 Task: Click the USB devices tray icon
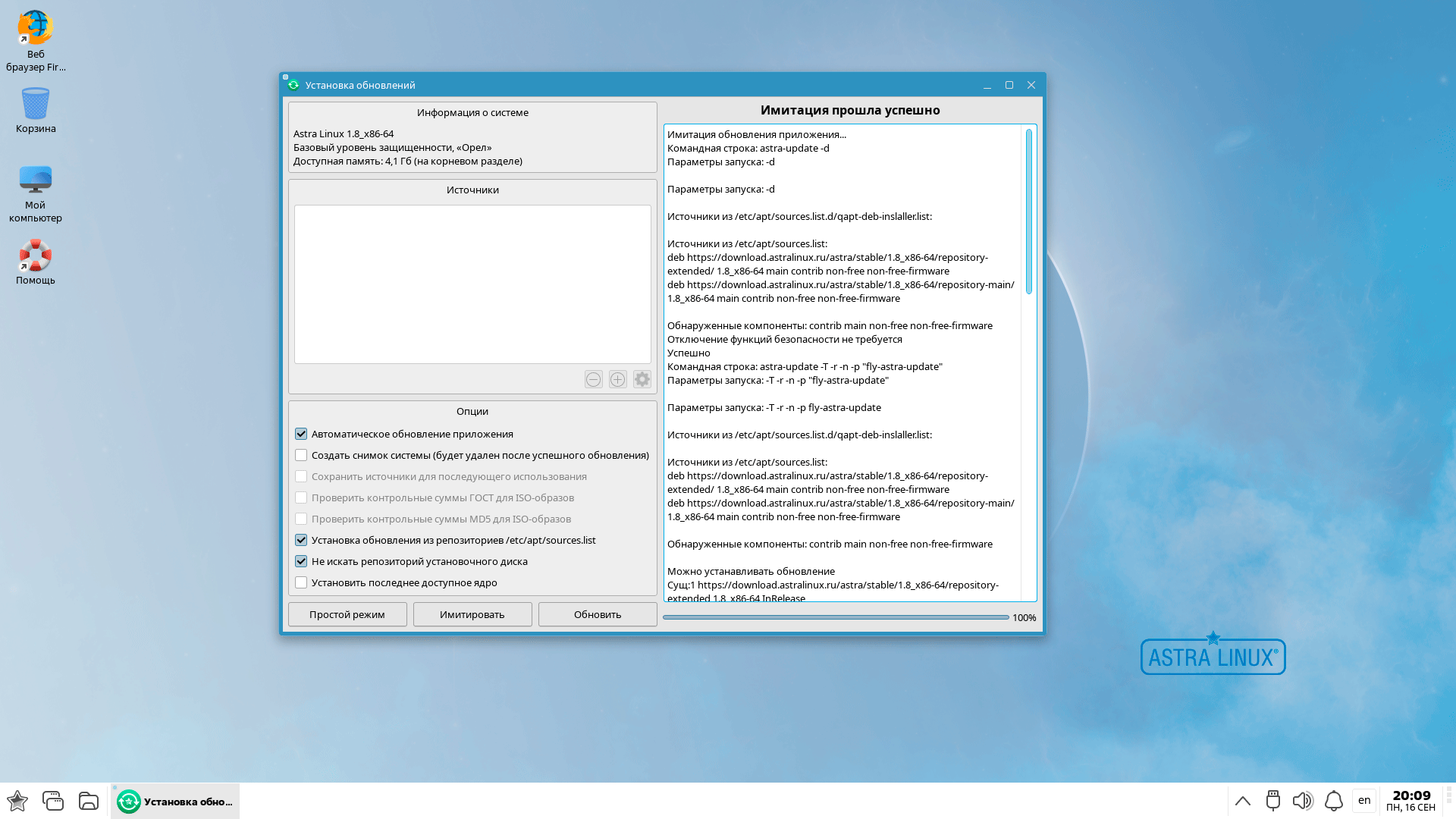pyautogui.click(x=1273, y=801)
